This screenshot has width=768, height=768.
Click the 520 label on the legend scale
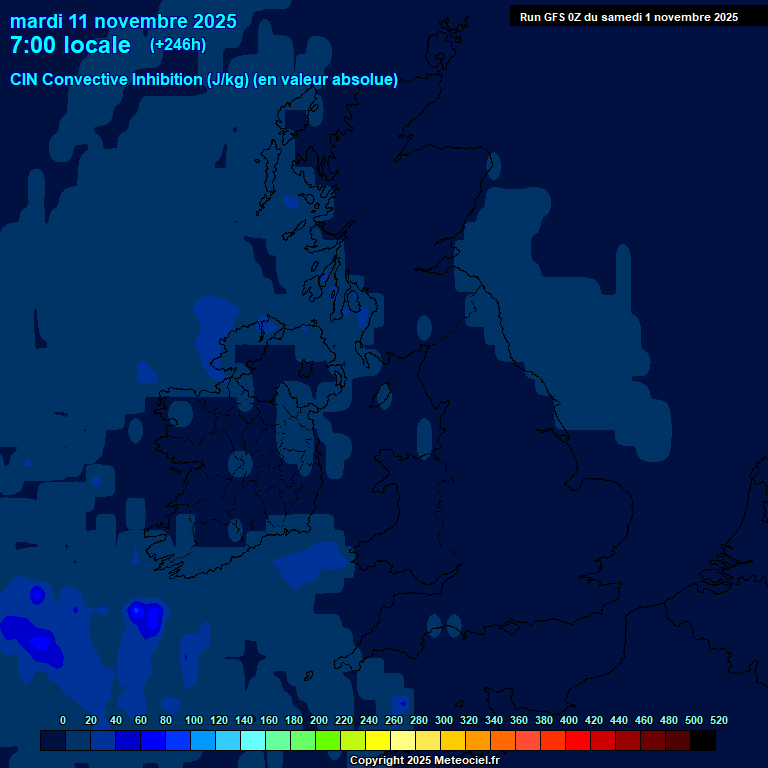[x=718, y=720]
